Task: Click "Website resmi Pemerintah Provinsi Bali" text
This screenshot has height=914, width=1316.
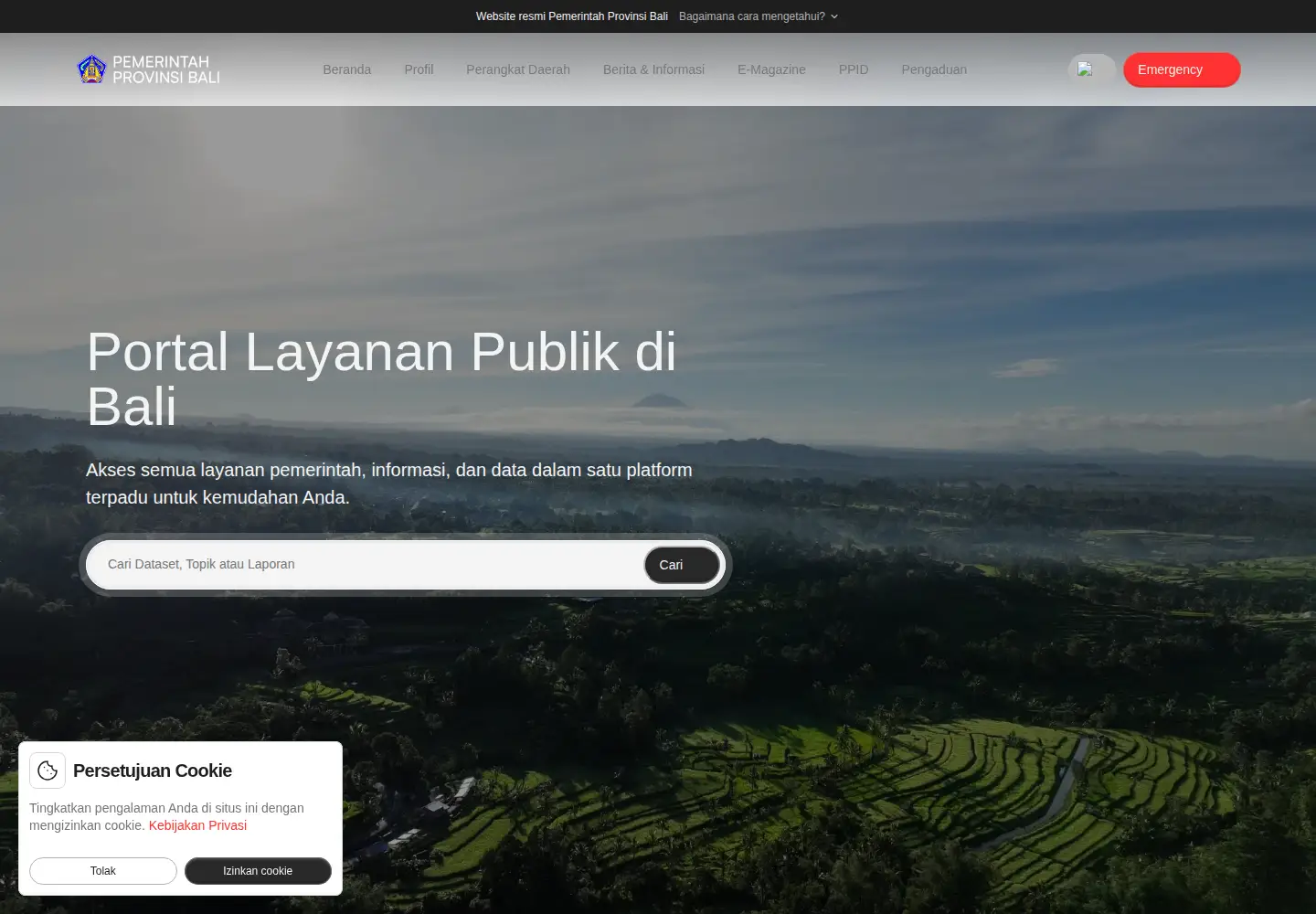Action: click(x=572, y=16)
